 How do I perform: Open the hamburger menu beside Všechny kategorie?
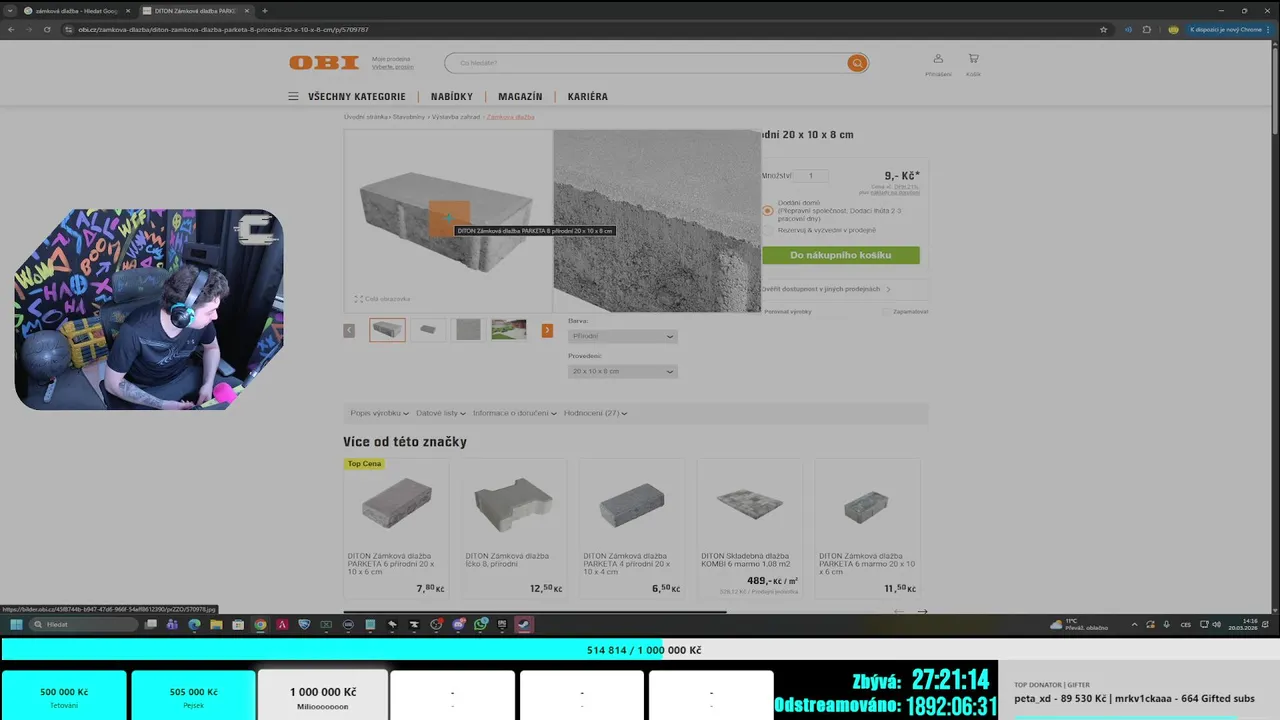[x=293, y=97]
